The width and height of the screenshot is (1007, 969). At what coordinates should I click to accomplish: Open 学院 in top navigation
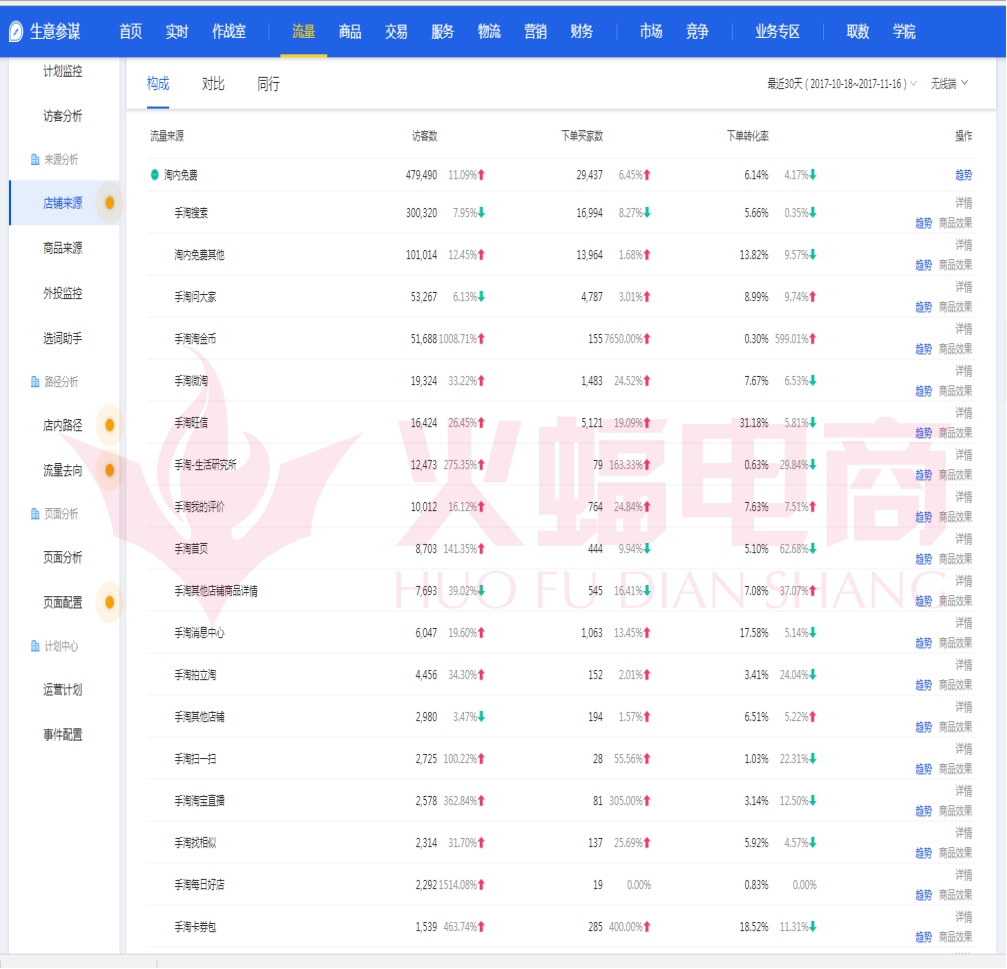click(x=904, y=31)
